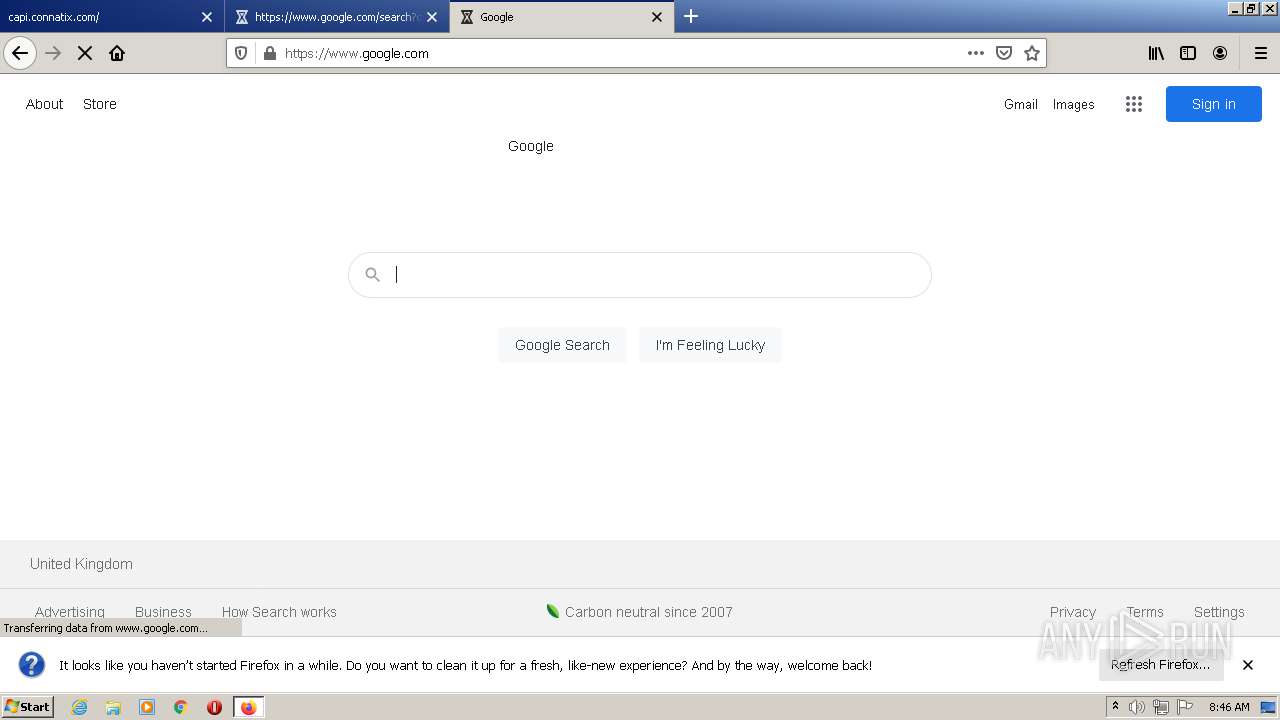Open Firefox hamburger menu
The image size is (1280, 720).
[x=1261, y=53]
